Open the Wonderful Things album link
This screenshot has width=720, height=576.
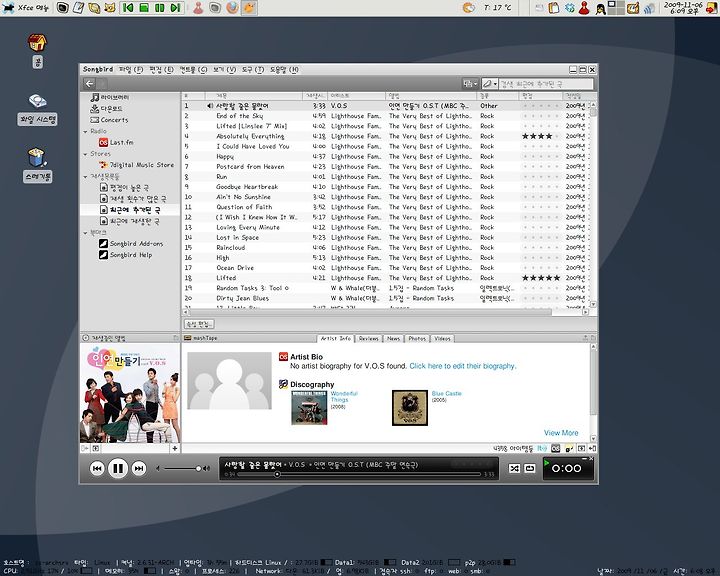pyautogui.click(x=344, y=396)
